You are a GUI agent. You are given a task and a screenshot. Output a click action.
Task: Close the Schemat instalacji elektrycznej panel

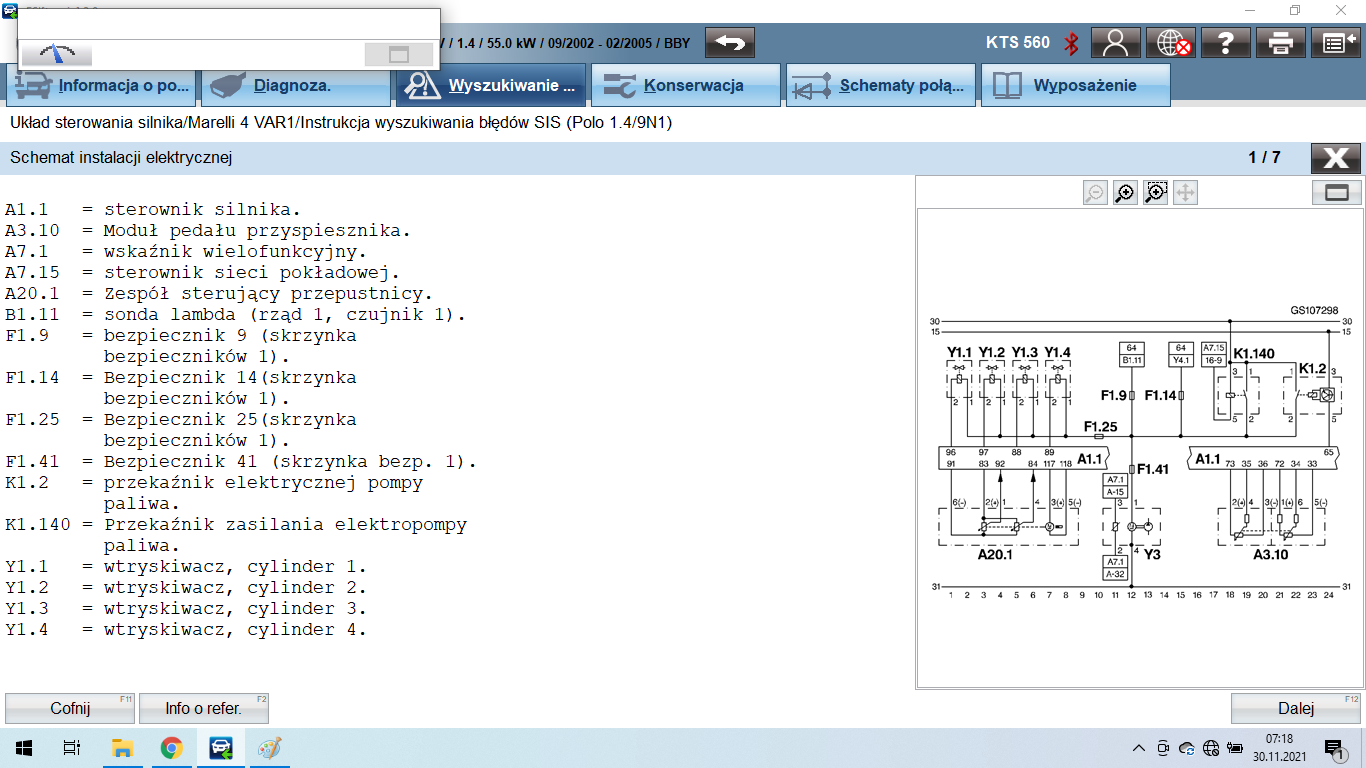click(1336, 158)
